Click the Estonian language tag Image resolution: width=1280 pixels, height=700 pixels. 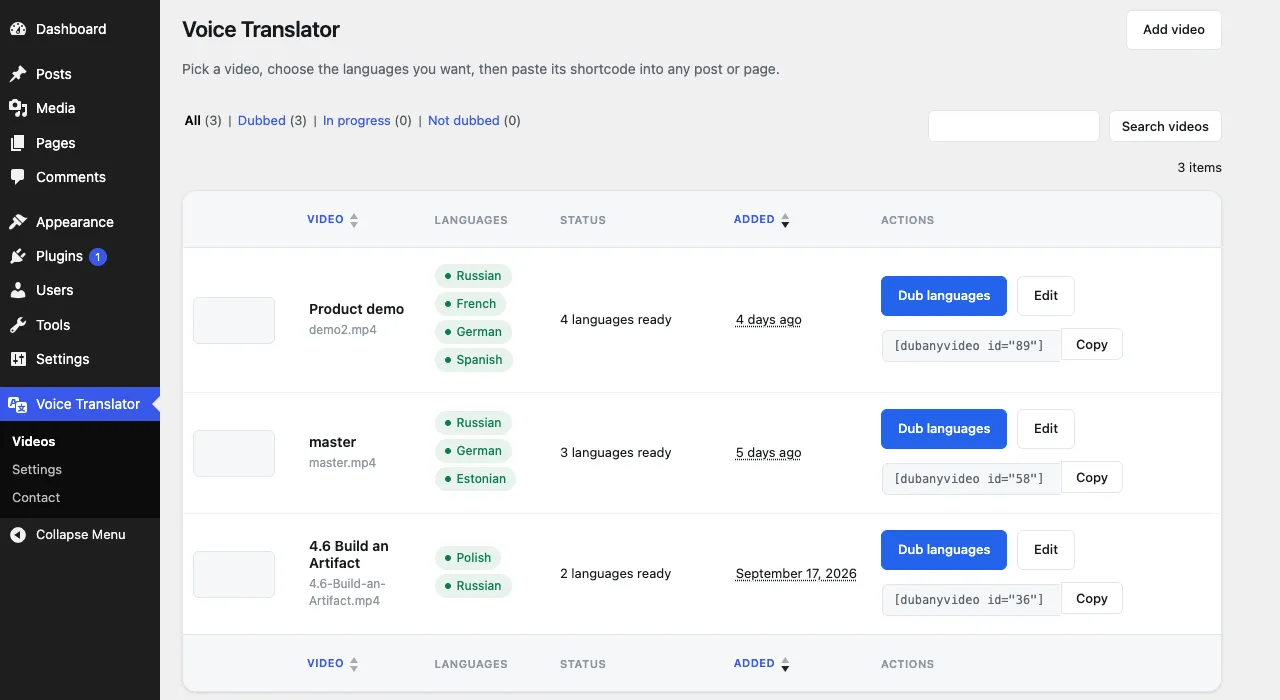click(x=476, y=479)
